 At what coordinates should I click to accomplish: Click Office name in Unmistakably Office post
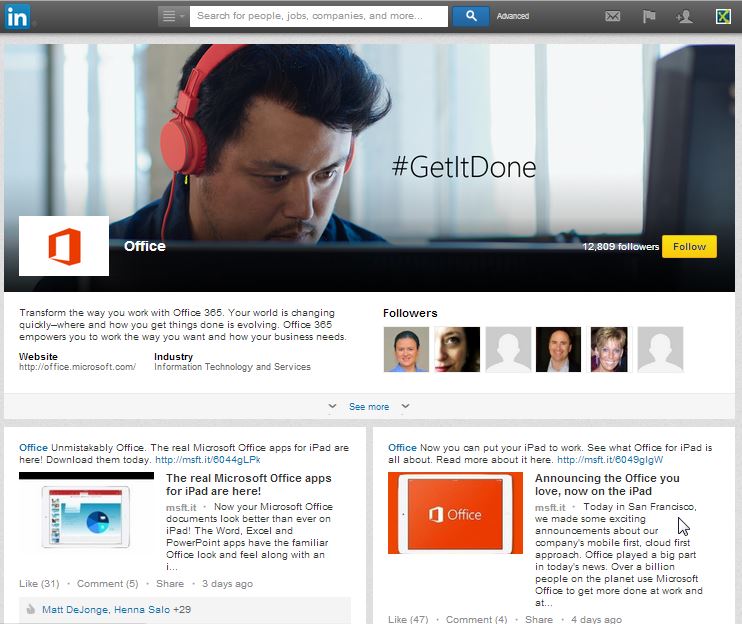pos(33,448)
